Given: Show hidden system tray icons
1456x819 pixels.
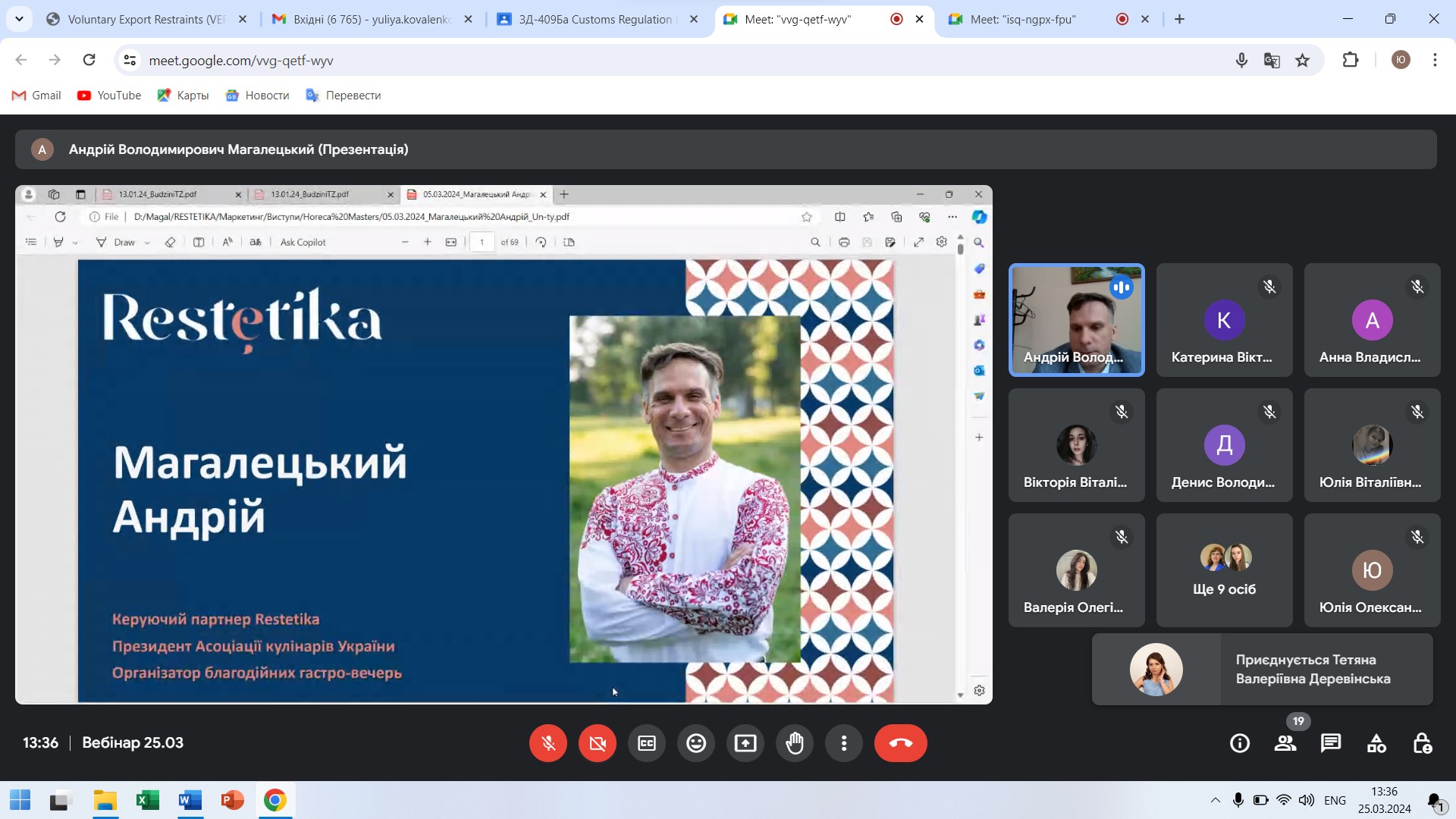Looking at the screenshot, I should (x=1215, y=800).
